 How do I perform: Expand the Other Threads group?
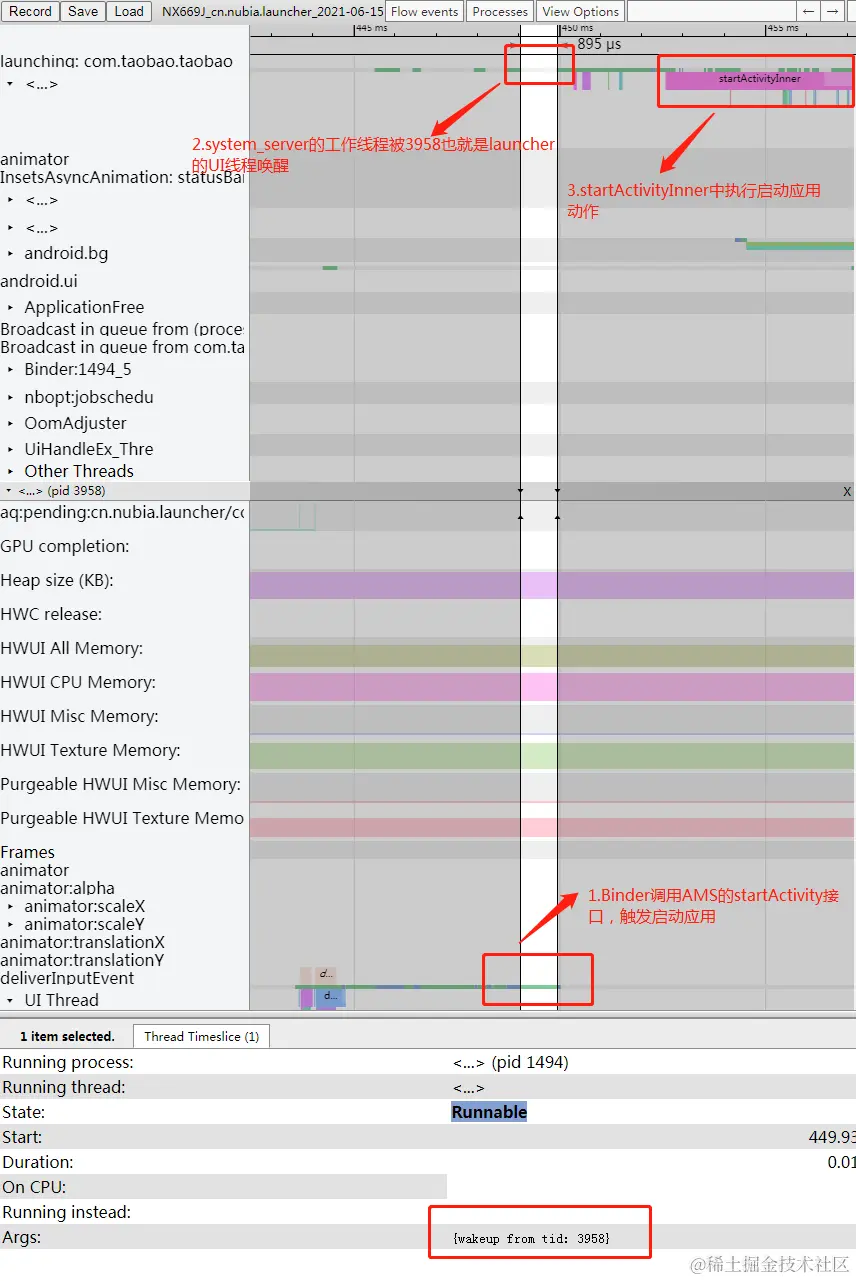(x=10, y=471)
